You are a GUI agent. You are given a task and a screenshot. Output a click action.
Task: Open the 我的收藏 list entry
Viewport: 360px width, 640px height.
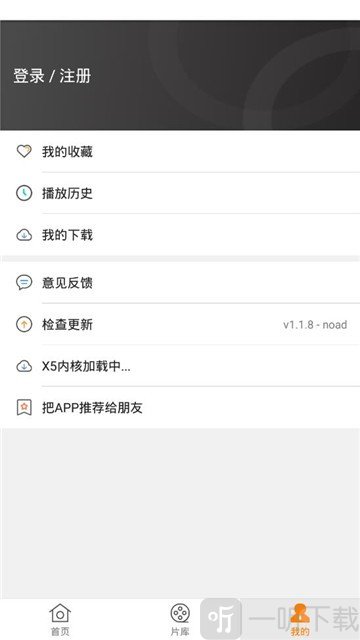[180, 151]
